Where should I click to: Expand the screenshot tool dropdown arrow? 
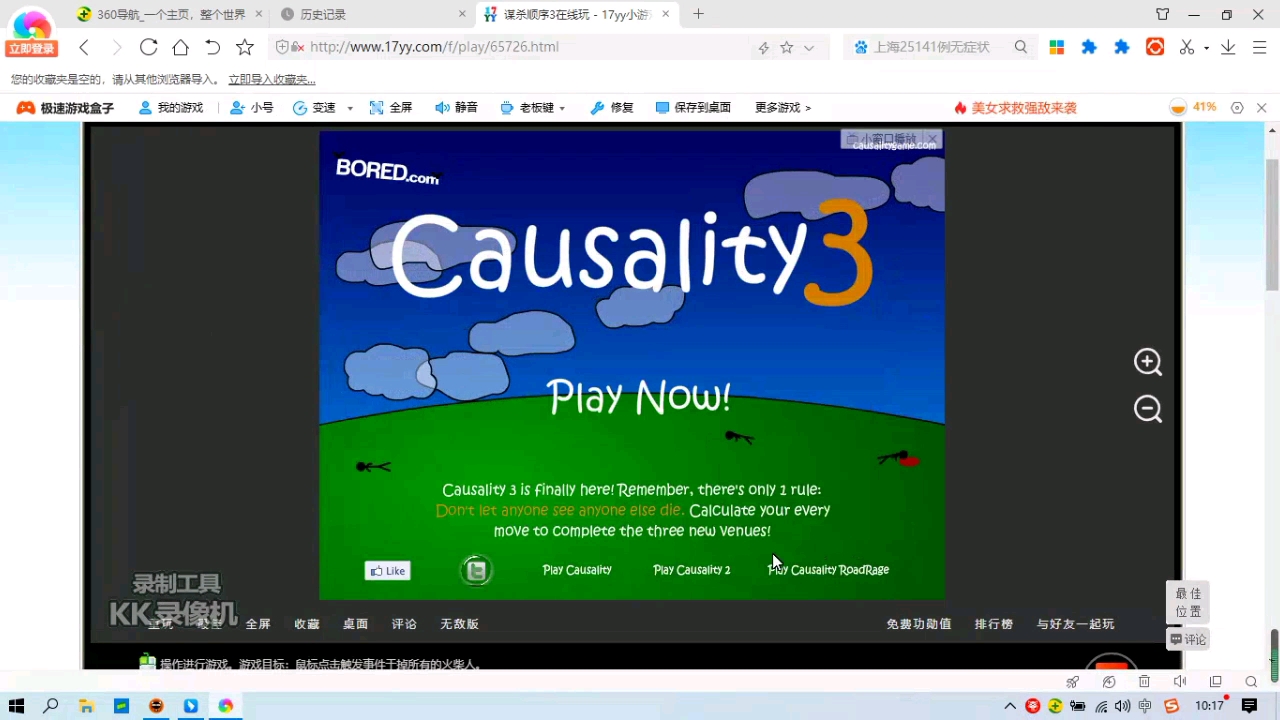click(1206, 48)
